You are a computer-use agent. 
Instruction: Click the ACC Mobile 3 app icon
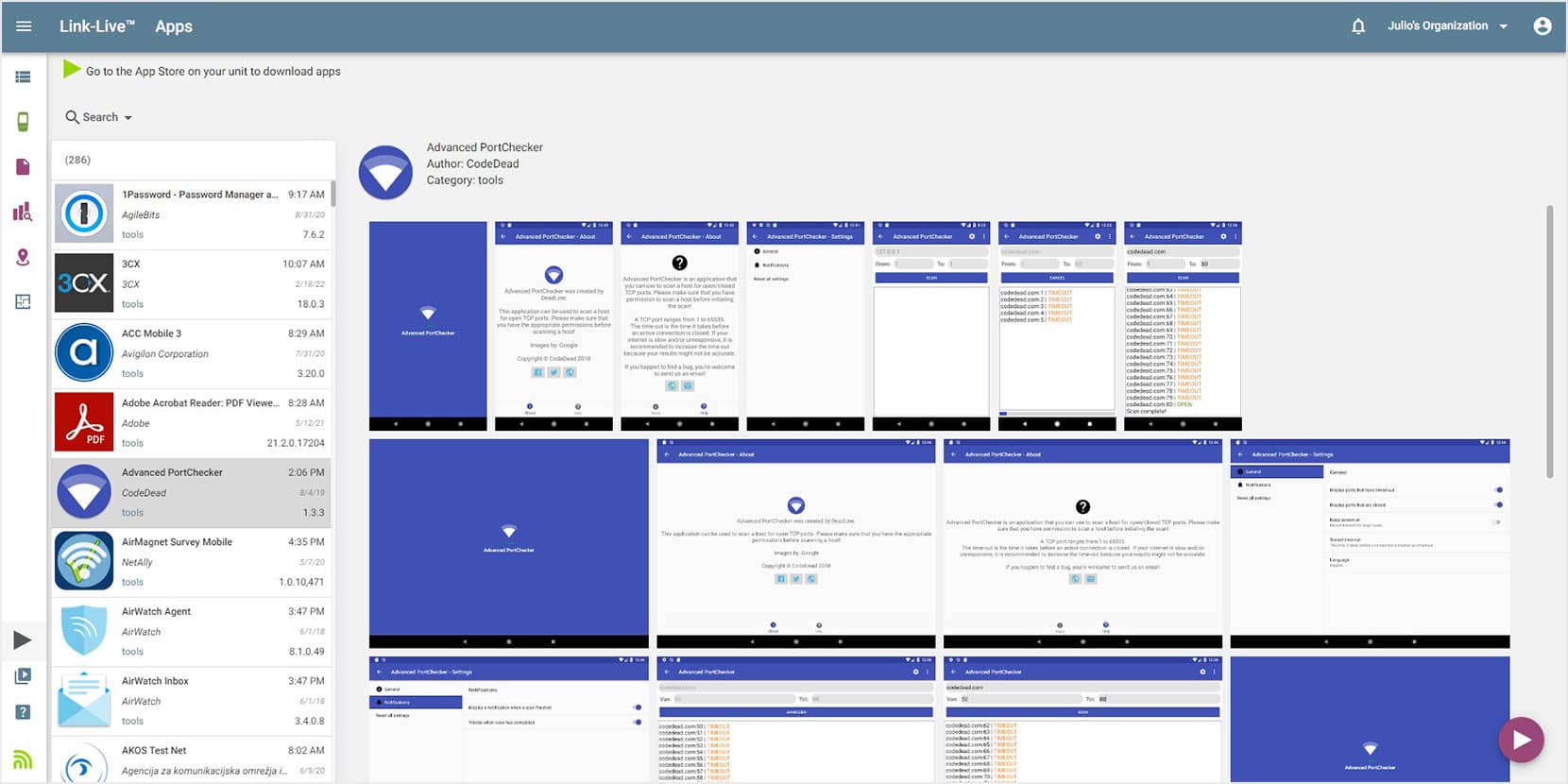[84, 352]
